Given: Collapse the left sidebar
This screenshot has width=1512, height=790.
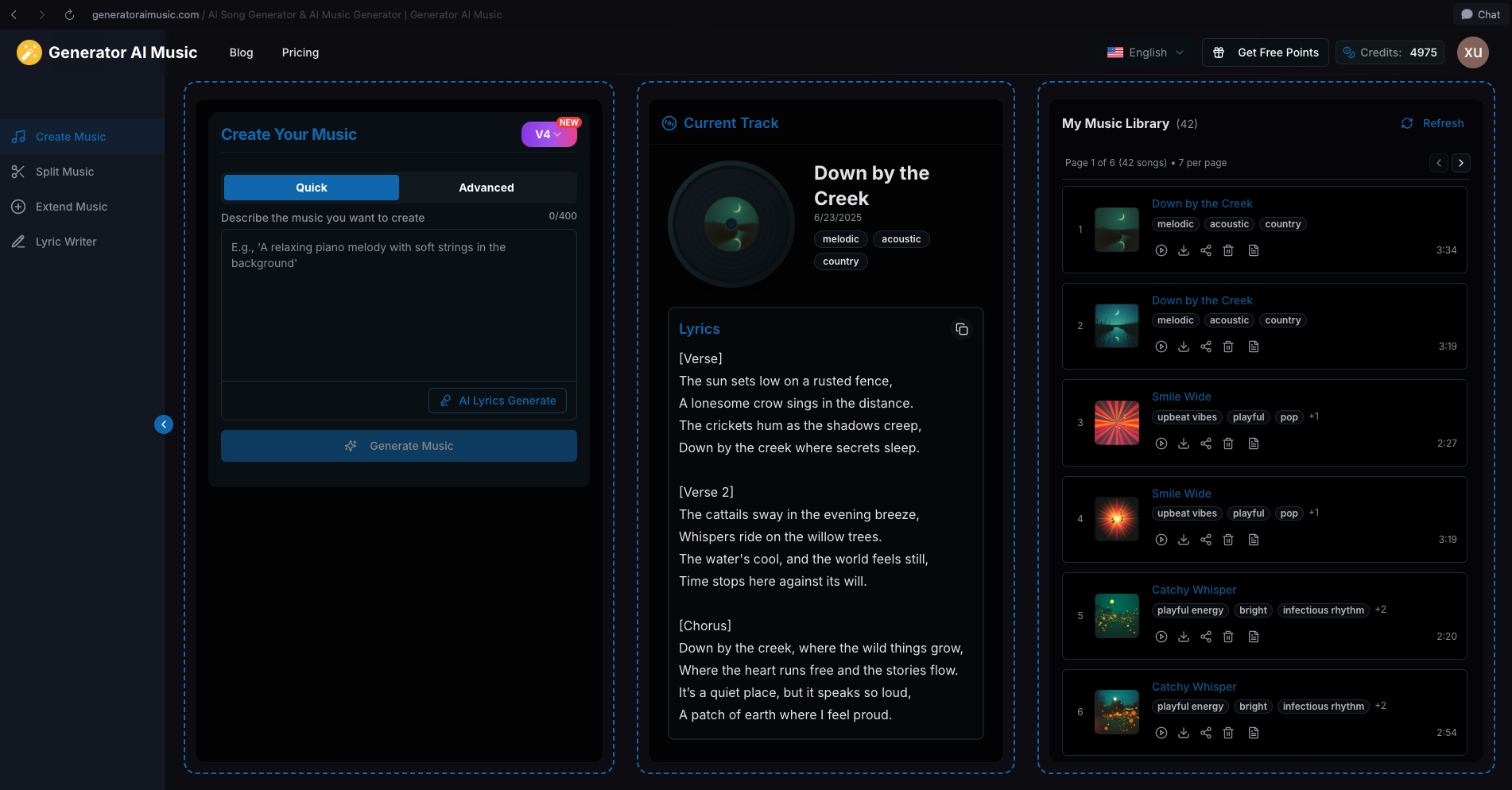Looking at the screenshot, I should coord(164,424).
